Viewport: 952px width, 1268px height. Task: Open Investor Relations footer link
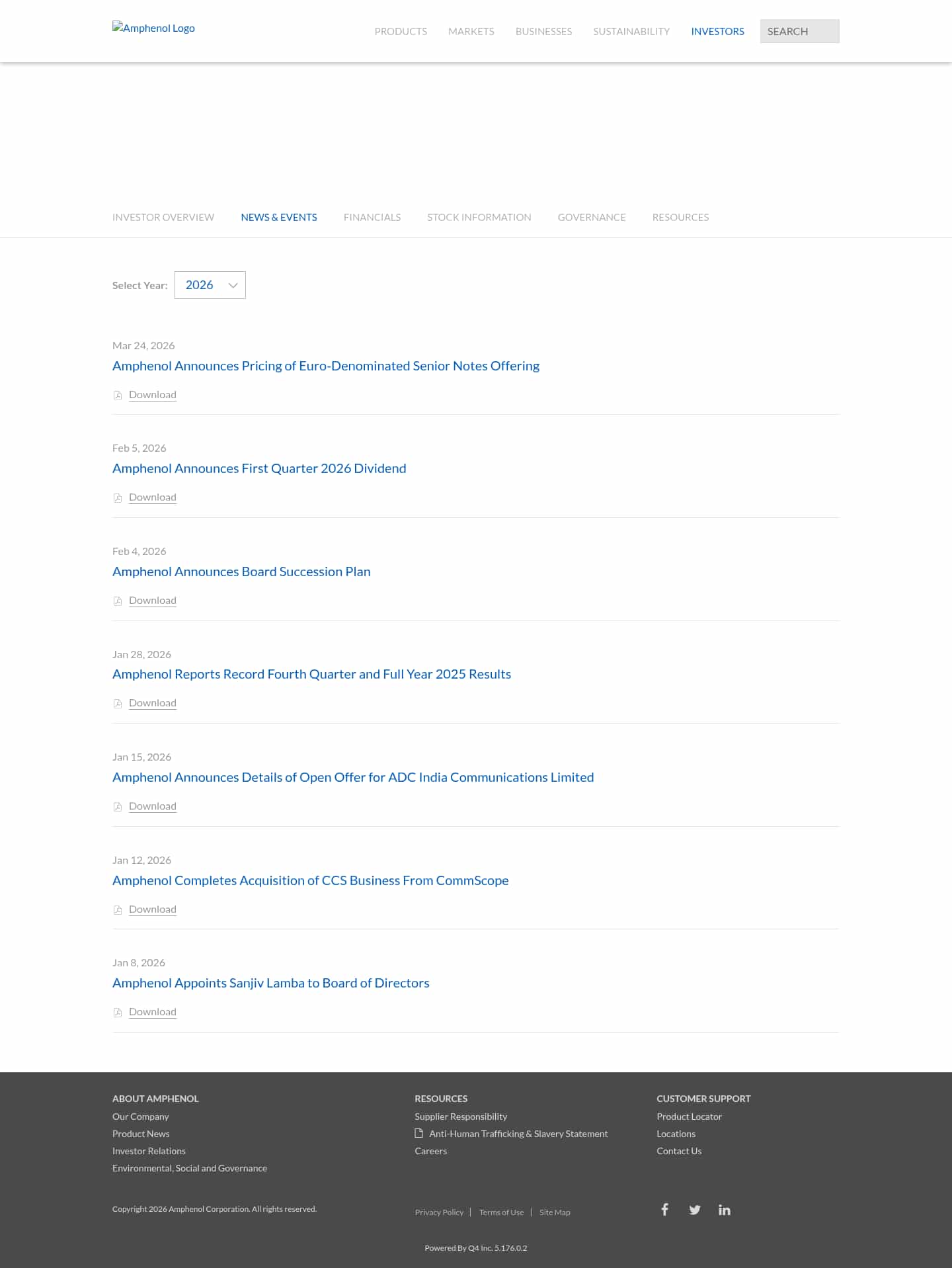(x=149, y=1151)
